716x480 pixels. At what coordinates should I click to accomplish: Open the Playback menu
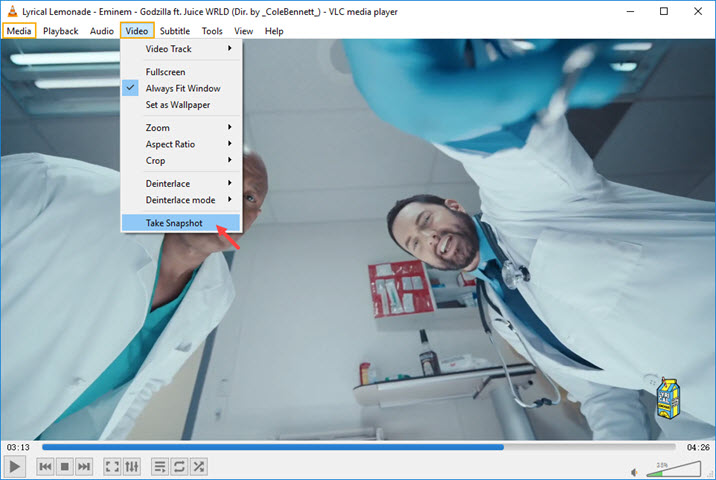click(60, 31)
